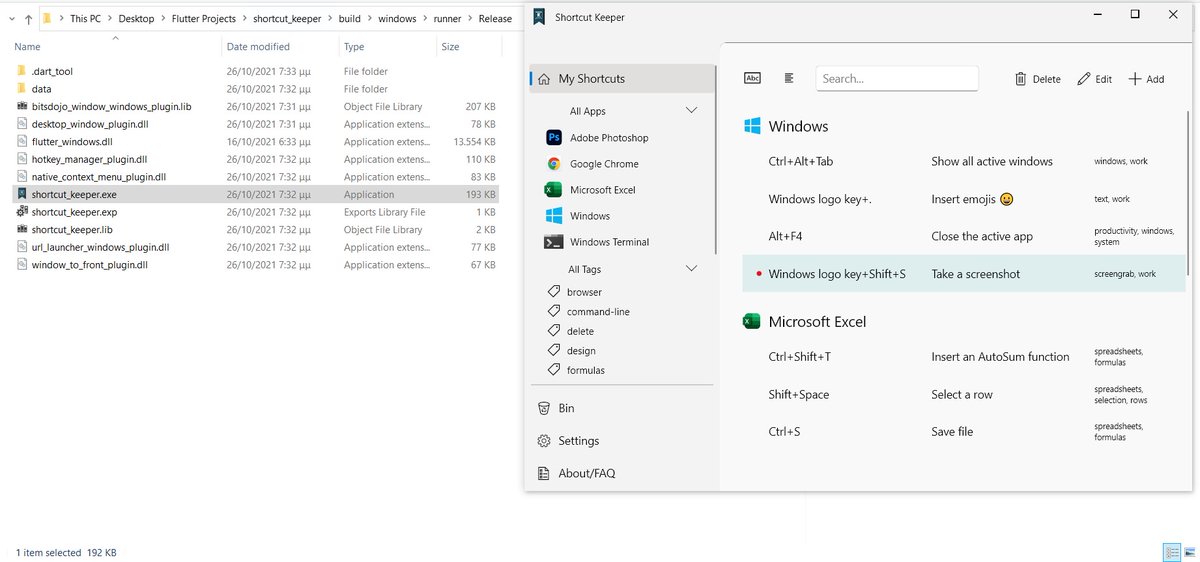Filter by the command-line tag
The width and height of the screenshot is (1200, 562).
point(598,311)
